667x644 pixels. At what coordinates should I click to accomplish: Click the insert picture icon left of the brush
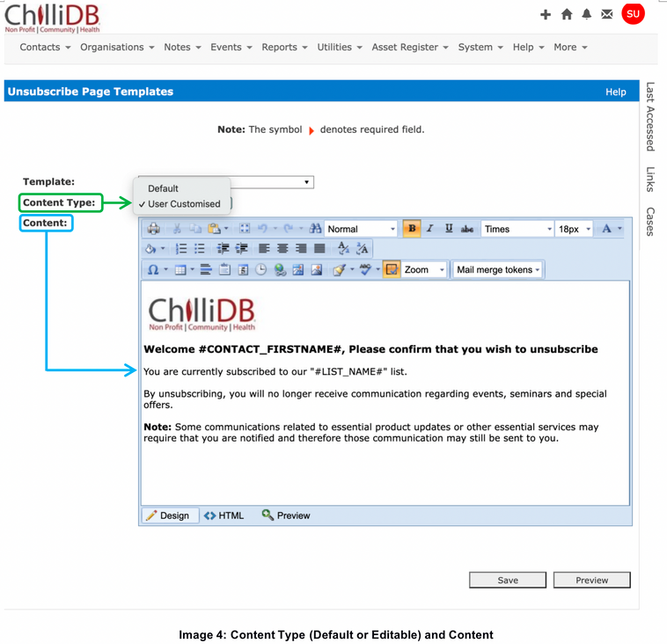click(x=316, y=270)
